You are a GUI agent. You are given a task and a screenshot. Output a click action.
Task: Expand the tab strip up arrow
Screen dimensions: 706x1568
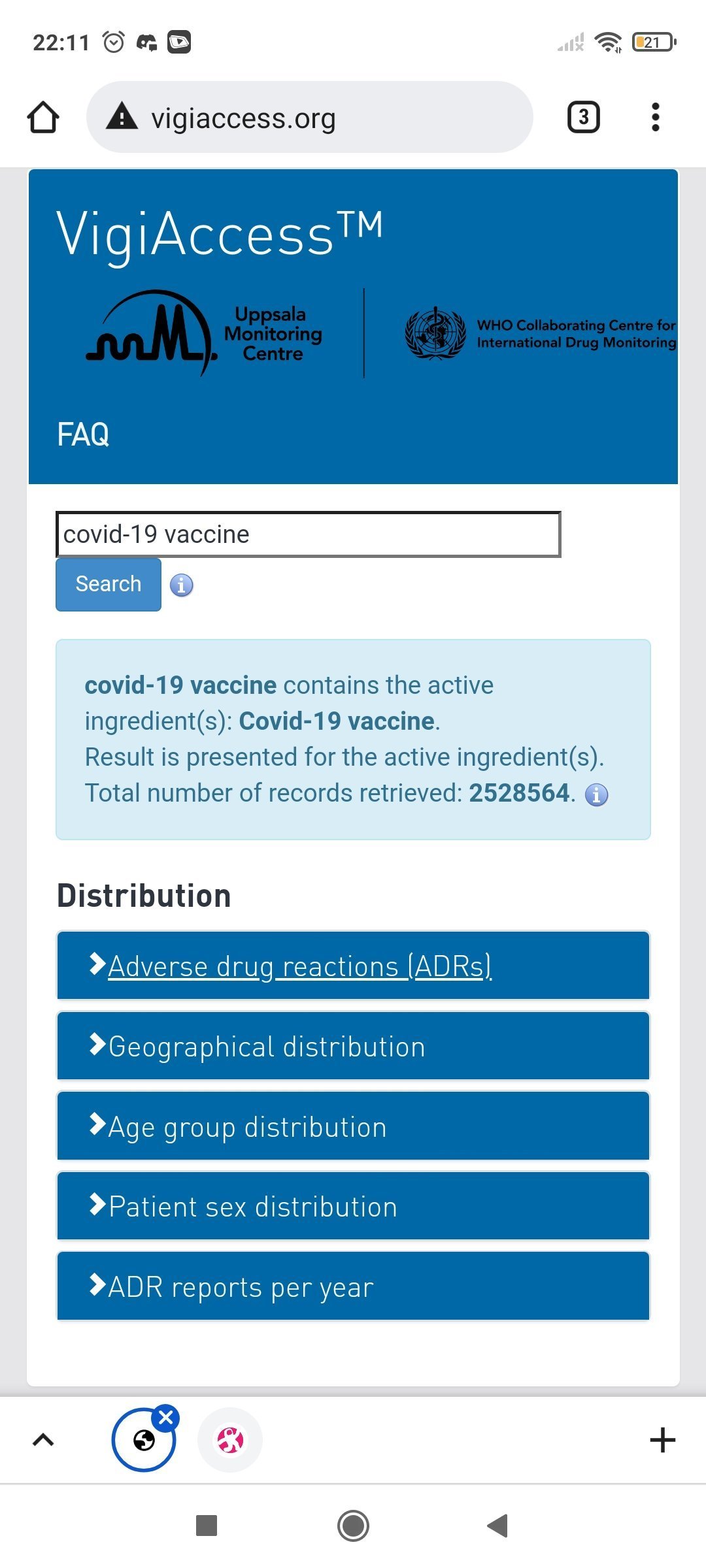point(43,1440)
